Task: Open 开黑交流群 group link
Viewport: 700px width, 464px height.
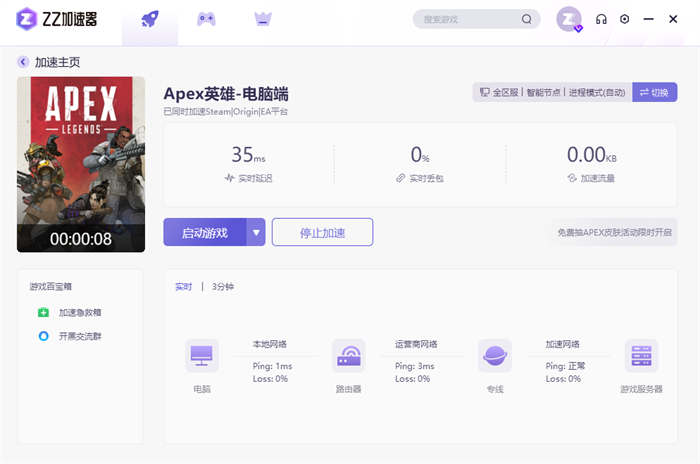Action: pos(80,336)
